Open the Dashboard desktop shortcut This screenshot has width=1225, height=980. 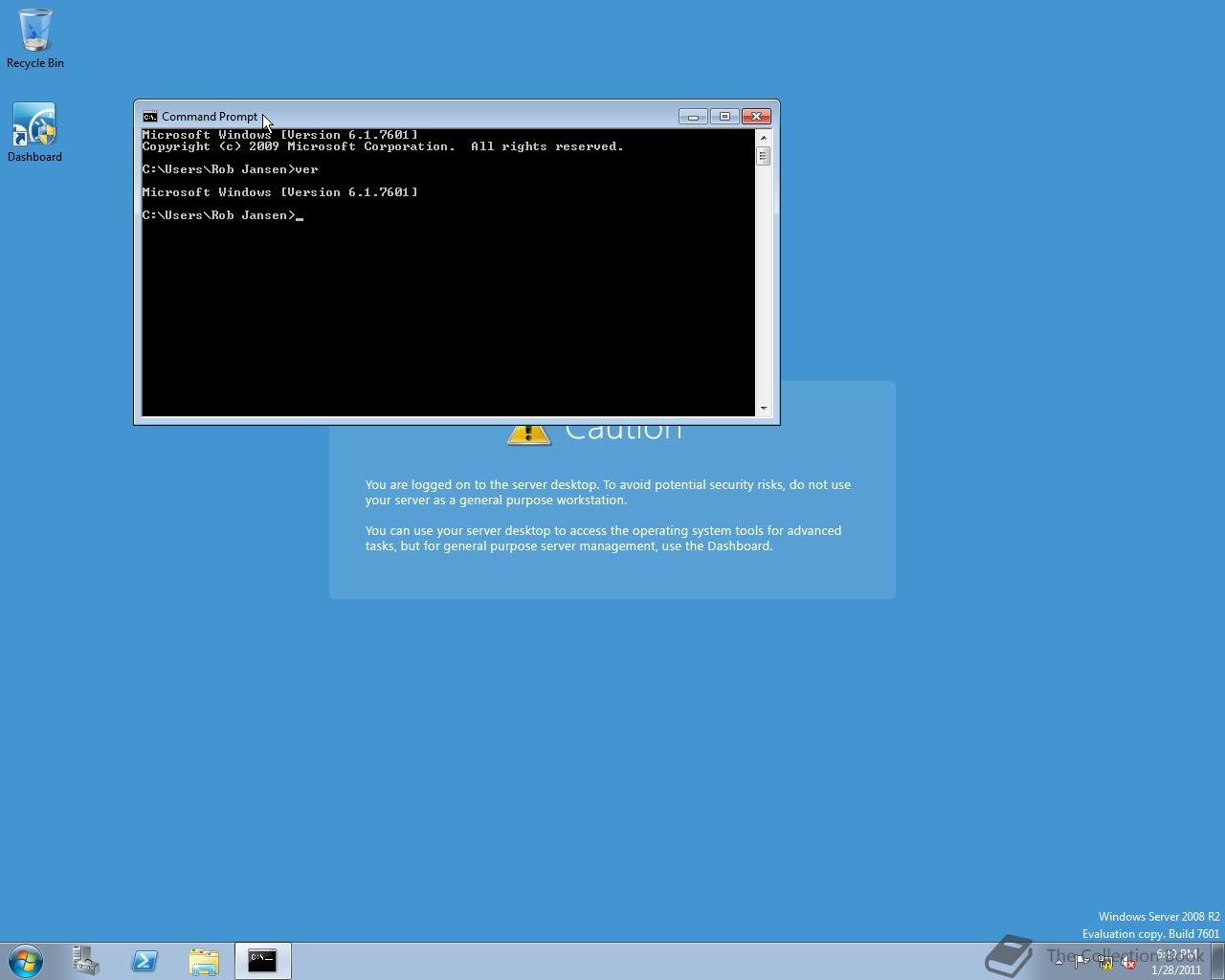point(35,132)
